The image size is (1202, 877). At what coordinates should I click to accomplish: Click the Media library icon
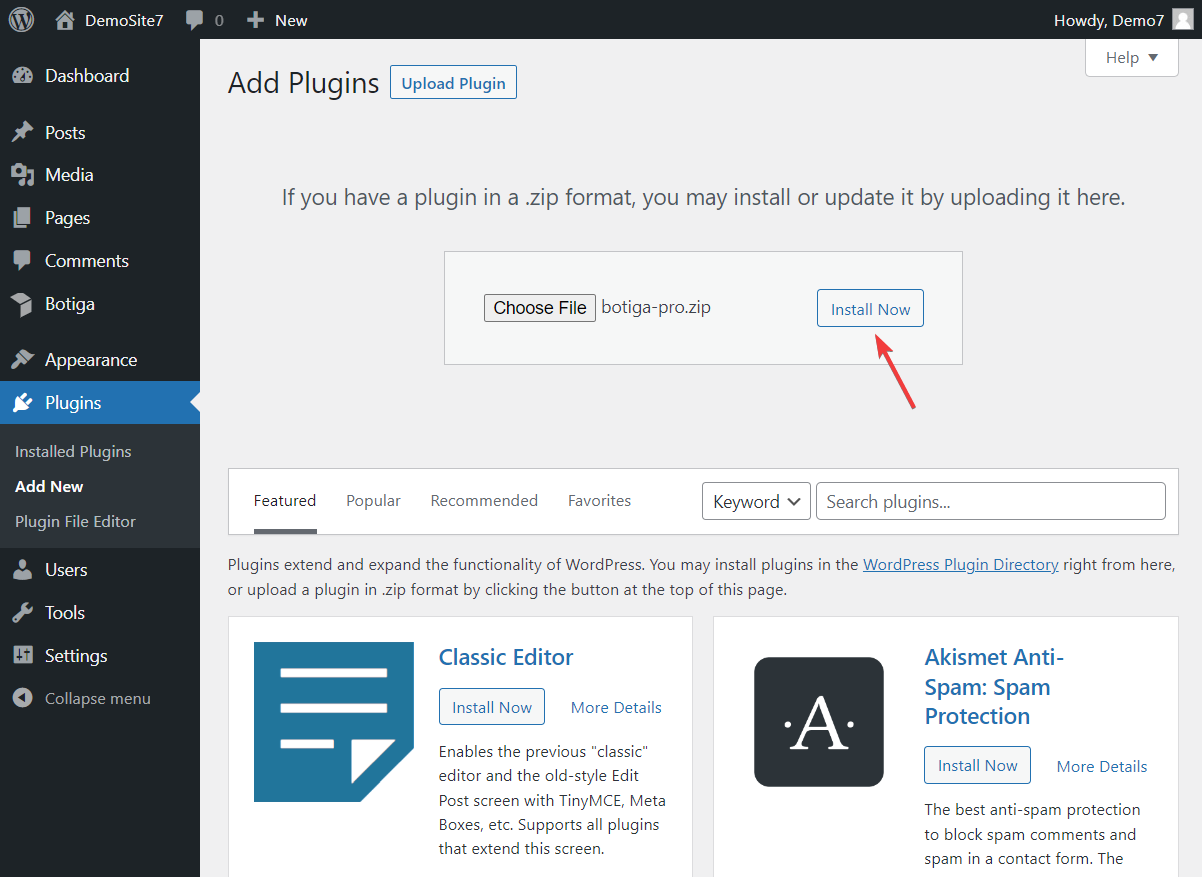point(22,175)
